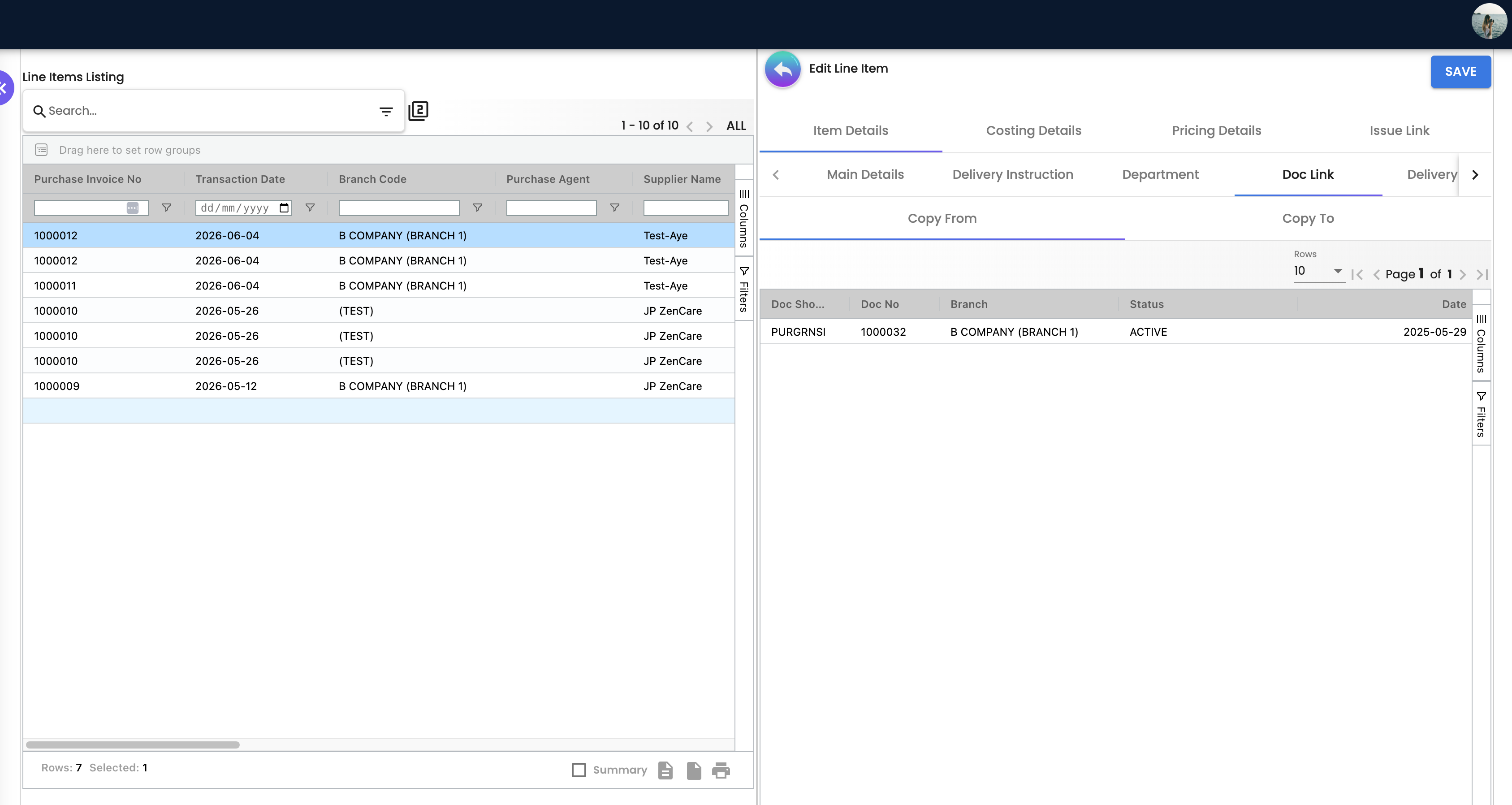Click the Supplier Name filter text box
1512x805 pixels.
(x=686, y=208)
